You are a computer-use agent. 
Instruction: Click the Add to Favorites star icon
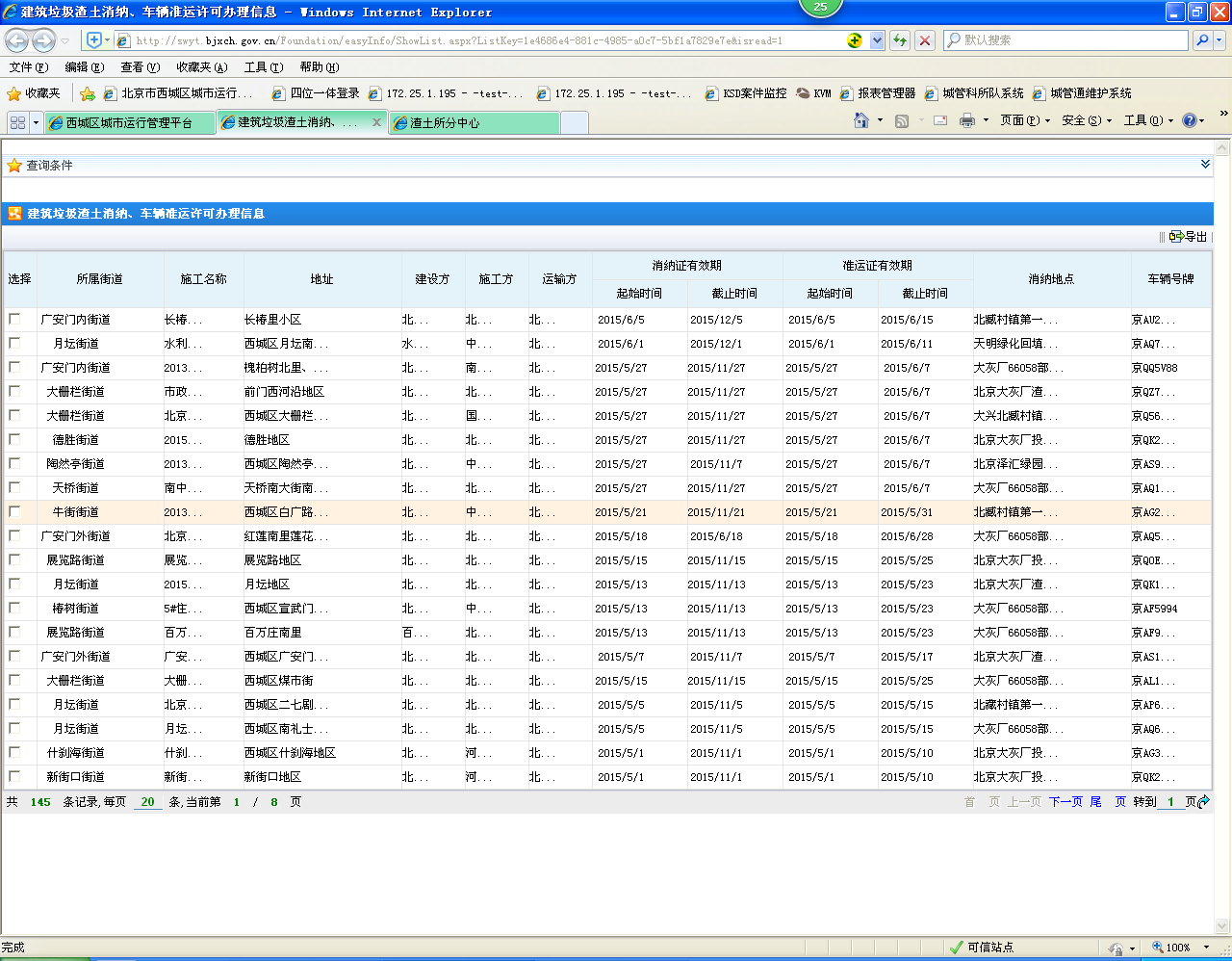coord(88,93)
